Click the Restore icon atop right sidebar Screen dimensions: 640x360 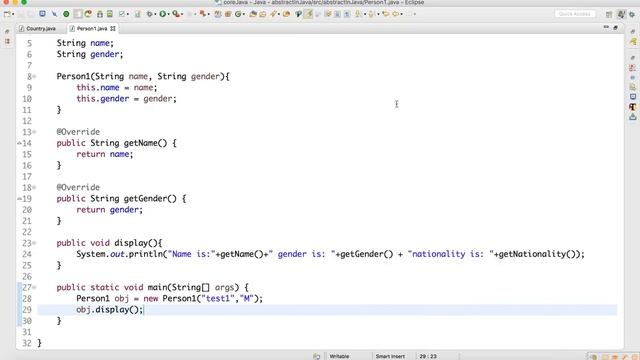point(633,31)
